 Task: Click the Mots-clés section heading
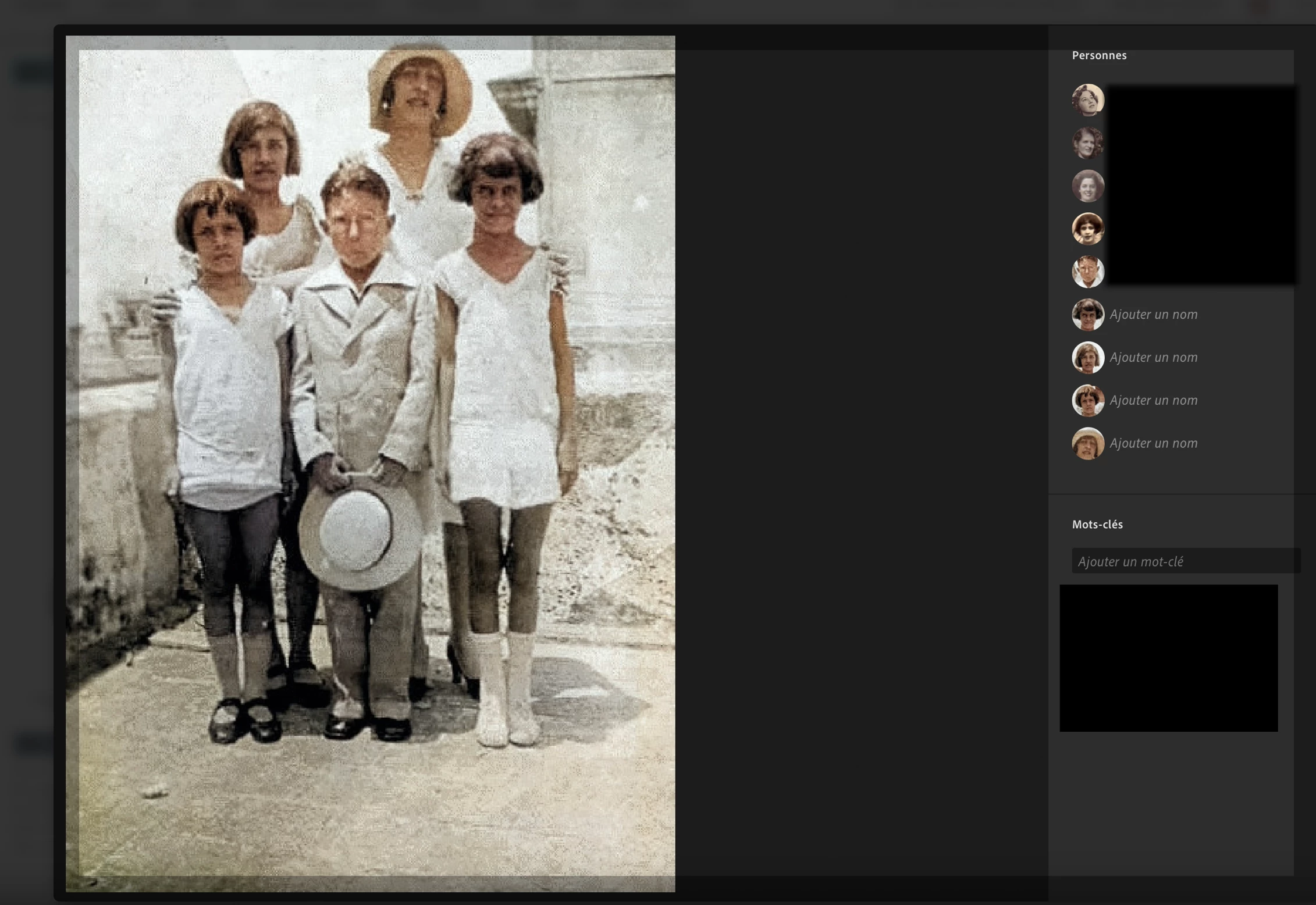click(x=1097, y=525)
